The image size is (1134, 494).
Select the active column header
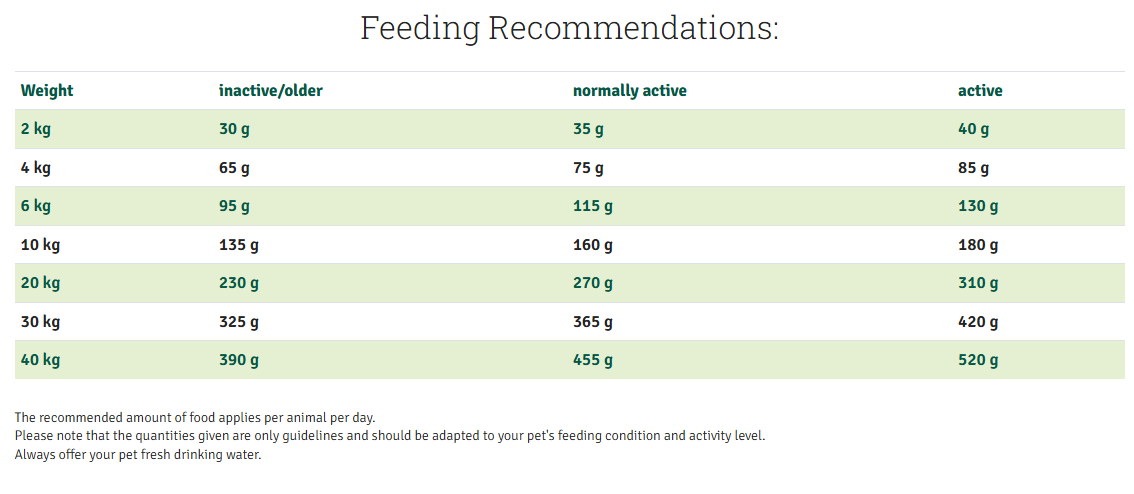(x=980, y=91)
